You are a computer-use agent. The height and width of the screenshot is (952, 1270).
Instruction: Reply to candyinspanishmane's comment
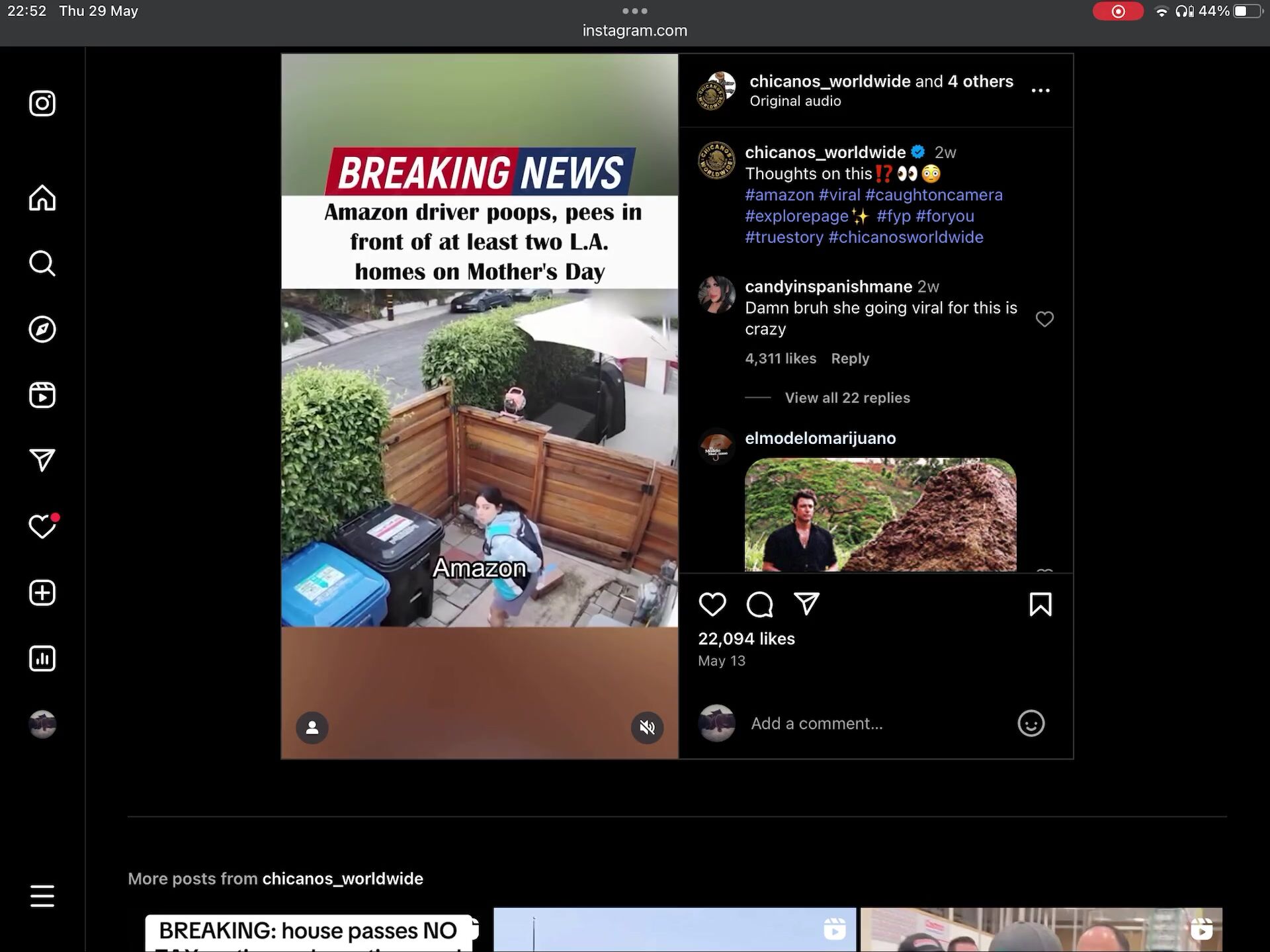(850, 359)
